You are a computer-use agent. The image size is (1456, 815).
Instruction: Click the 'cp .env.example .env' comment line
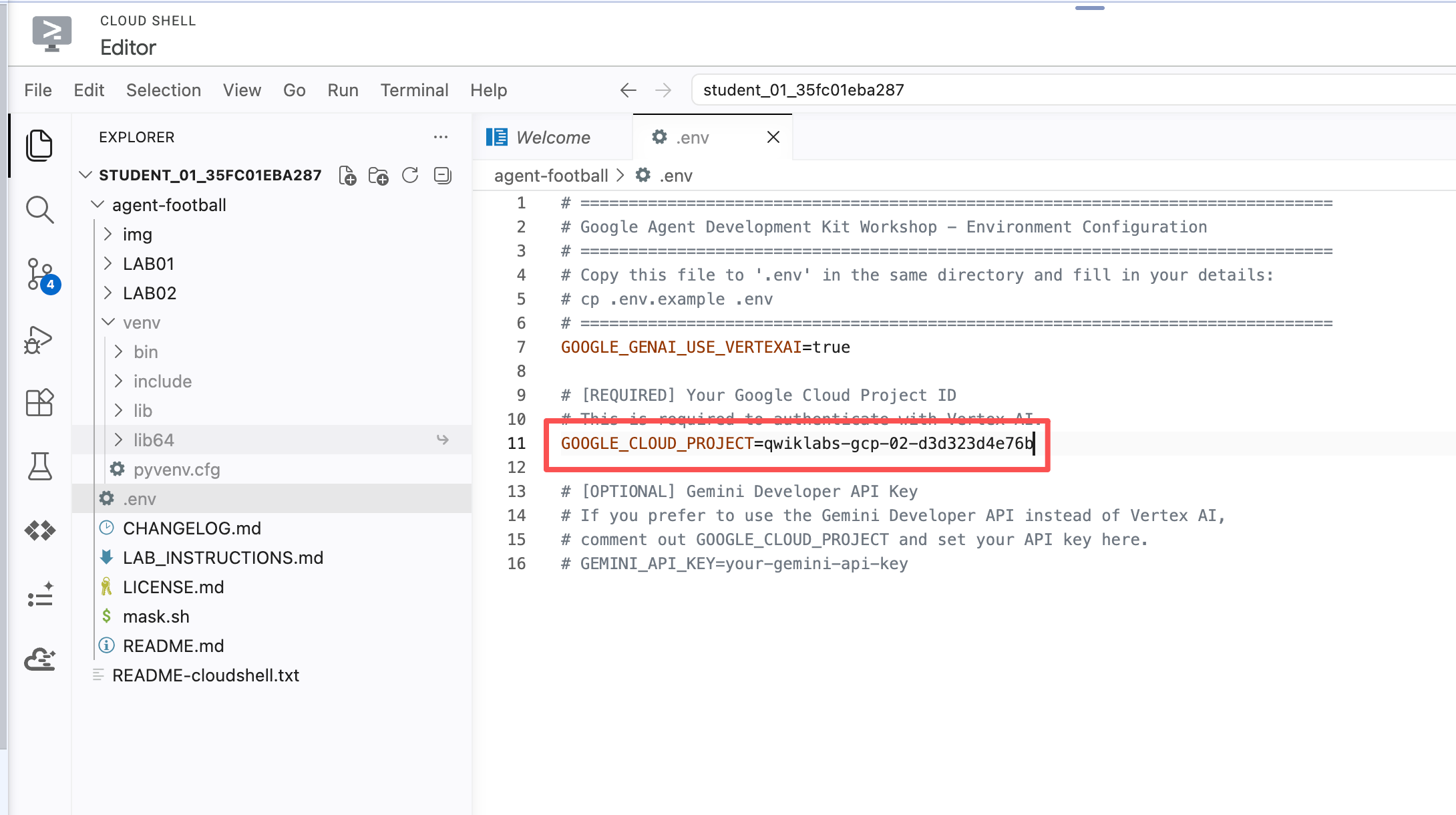pos(667,299)
